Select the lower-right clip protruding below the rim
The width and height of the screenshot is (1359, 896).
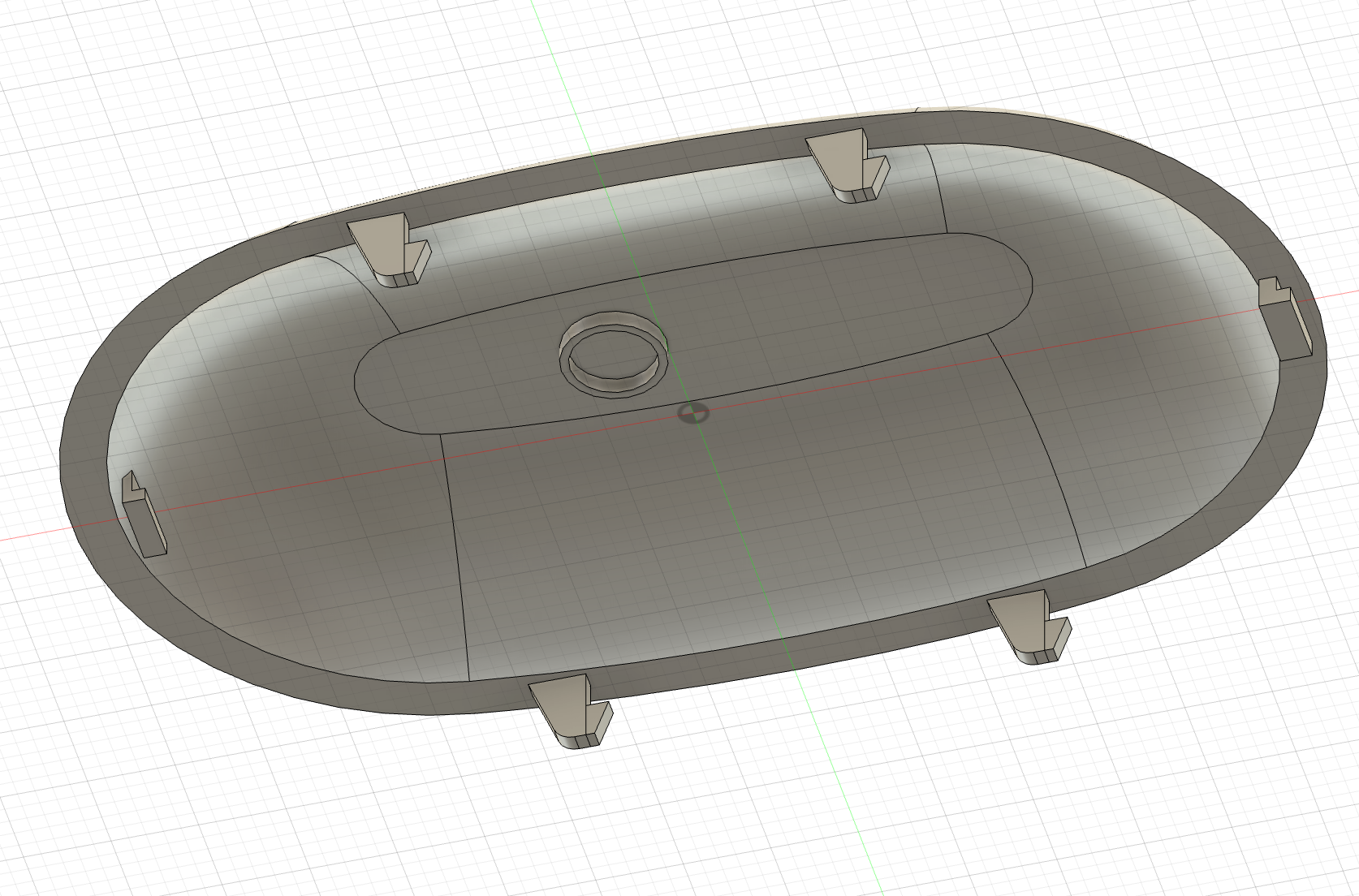tap(1029, 627)
